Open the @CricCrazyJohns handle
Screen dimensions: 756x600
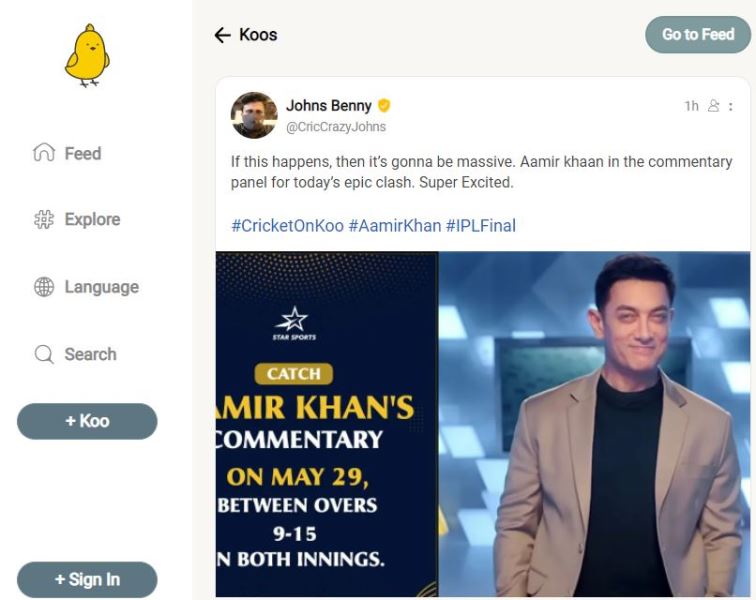[336, 127]
